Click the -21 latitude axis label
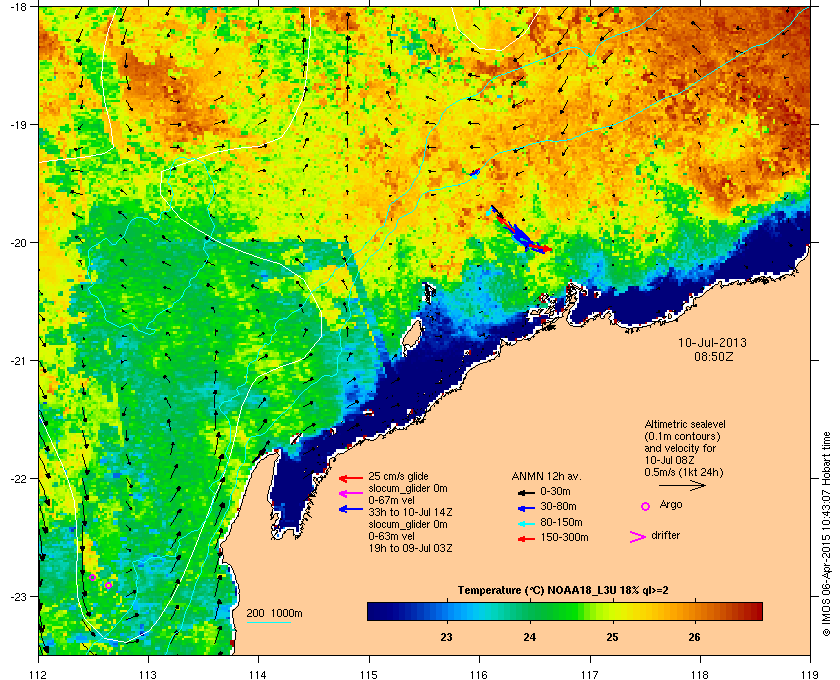The width and height of the screenshot is (840, 680). tap(19, 360)
